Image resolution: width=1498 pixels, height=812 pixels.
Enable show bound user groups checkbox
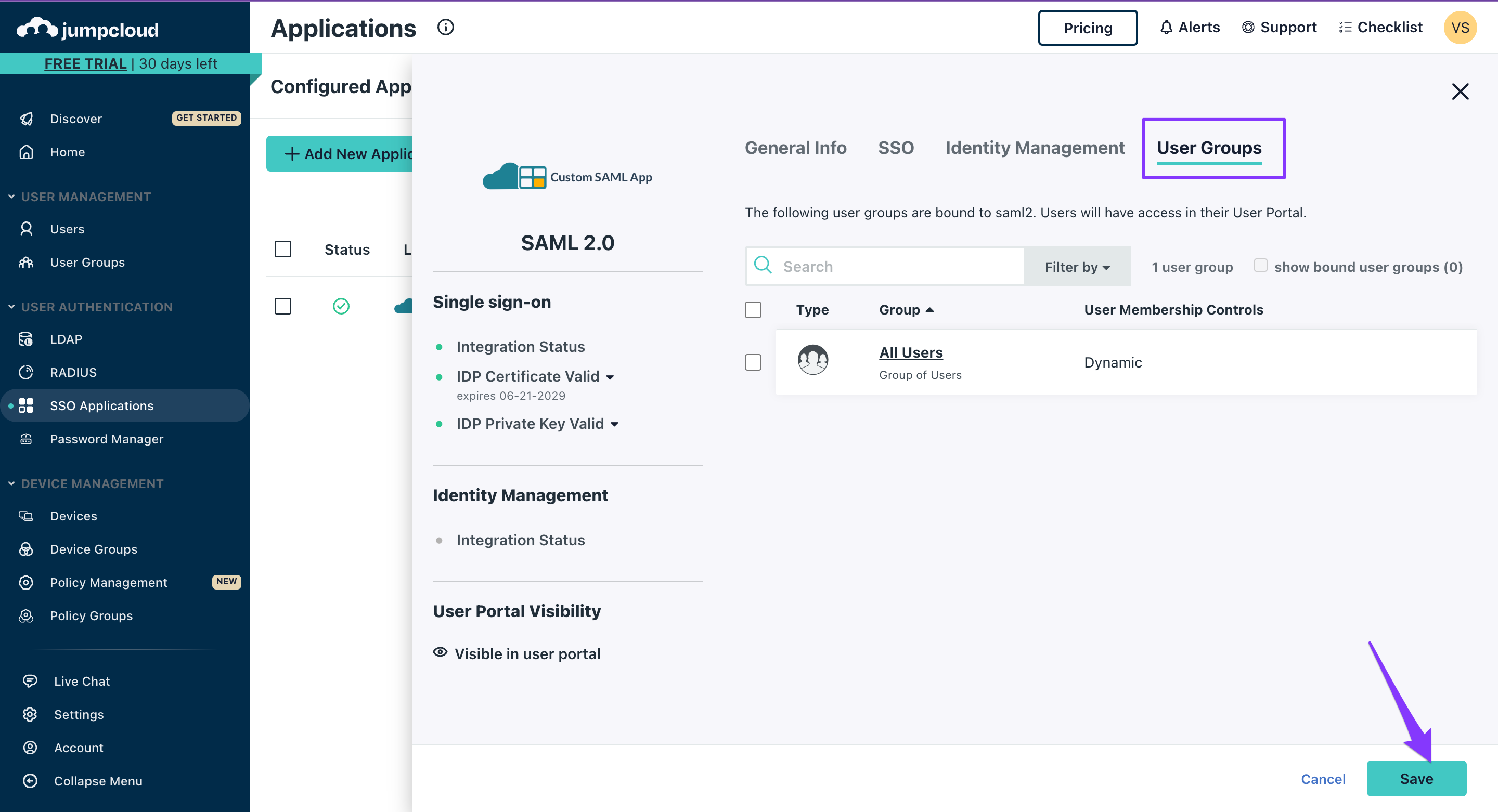click(1260, 266)
